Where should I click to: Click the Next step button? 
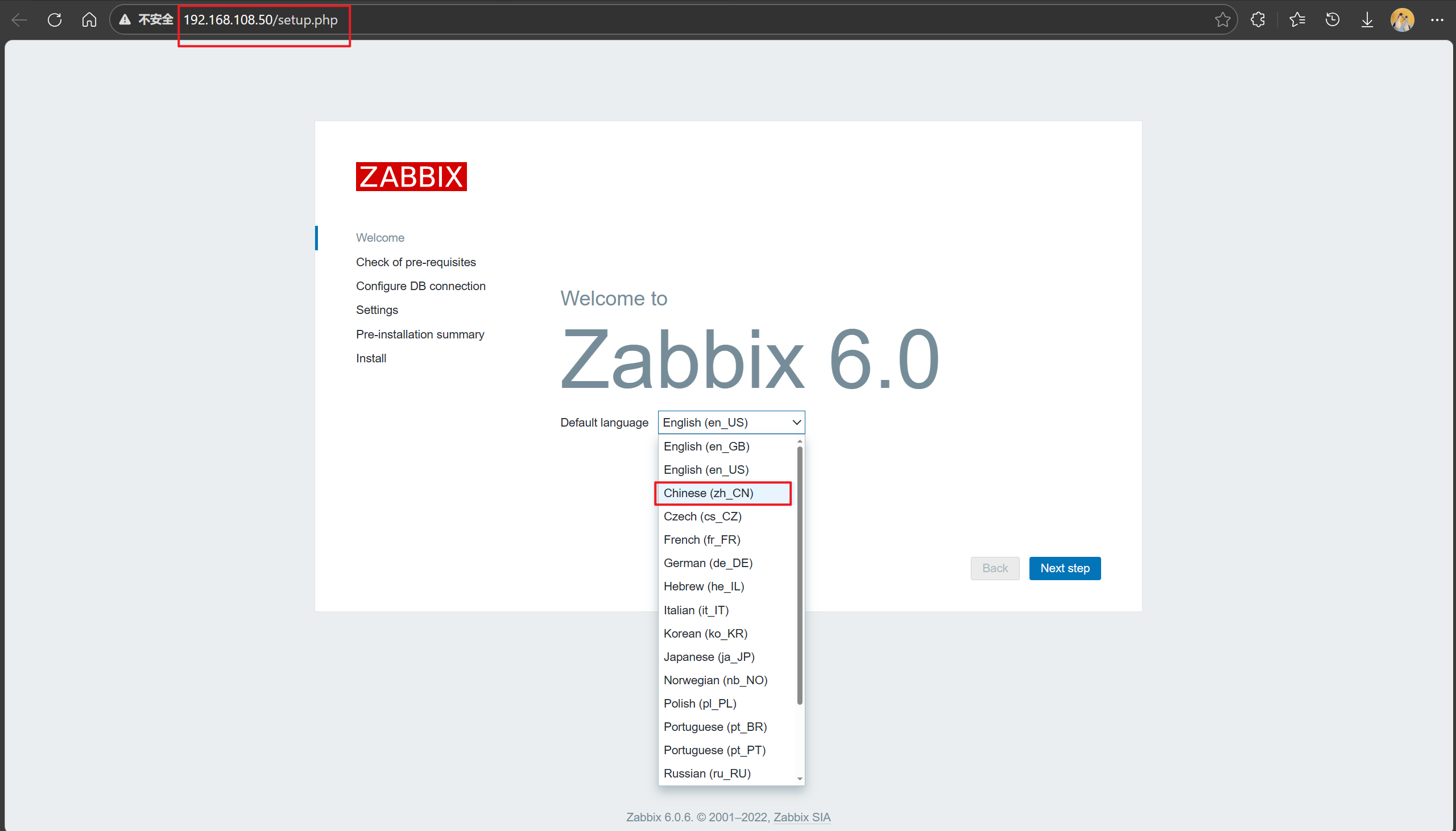1064,568
